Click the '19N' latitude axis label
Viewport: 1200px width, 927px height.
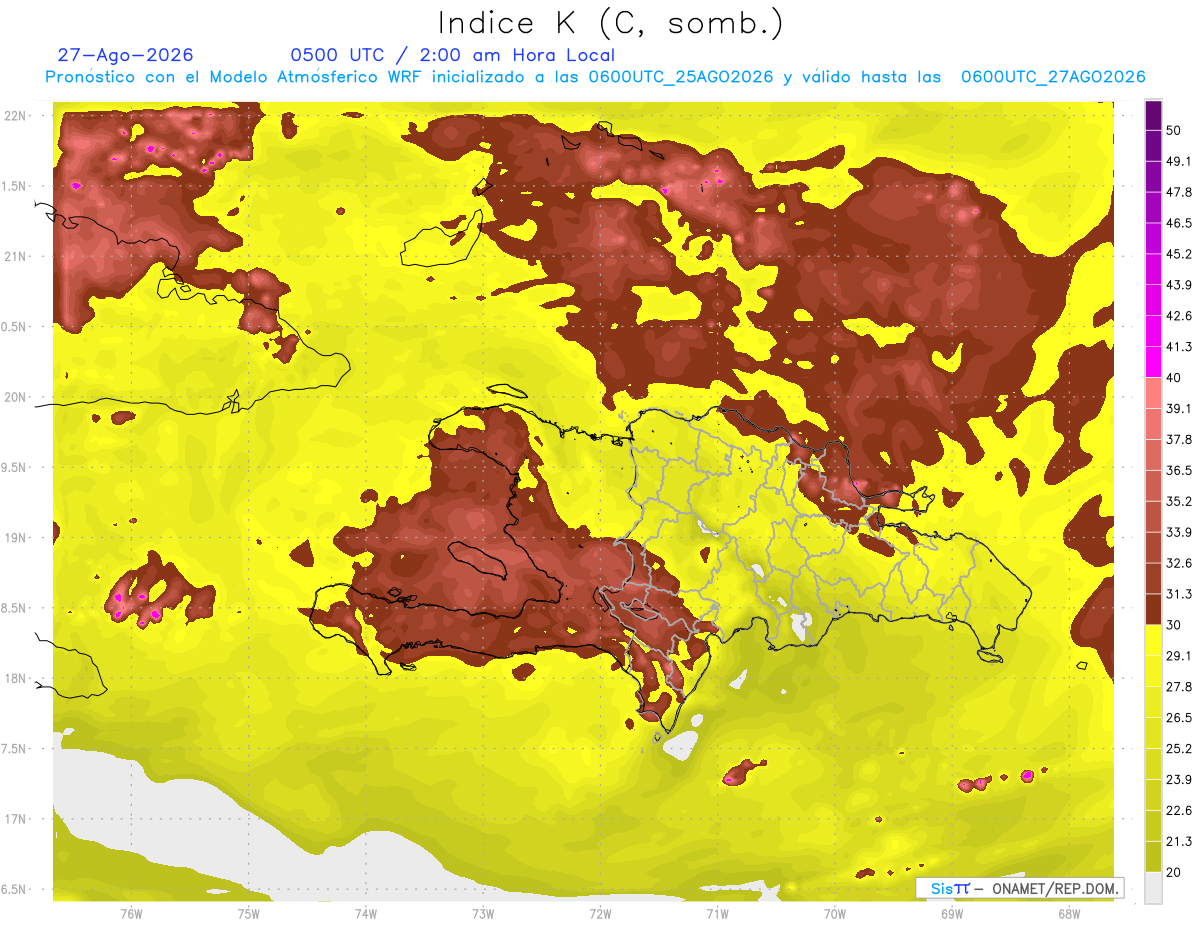point(15,537)
